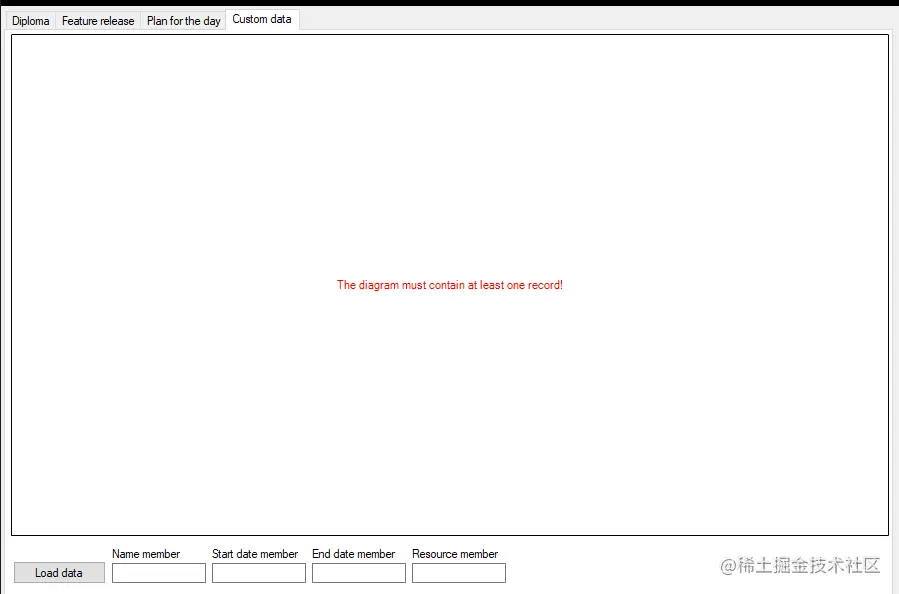Select the Plan for the day tab
The height and width of the screenshot is (594, 899).
[x=183, y=21]
